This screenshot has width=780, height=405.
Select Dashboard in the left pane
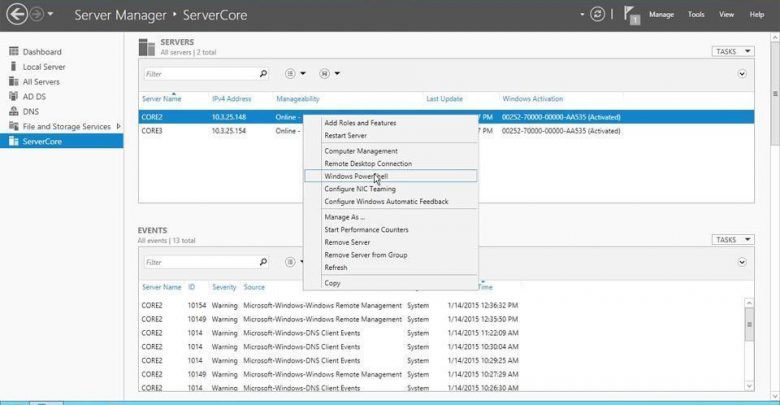pos(42,52)
